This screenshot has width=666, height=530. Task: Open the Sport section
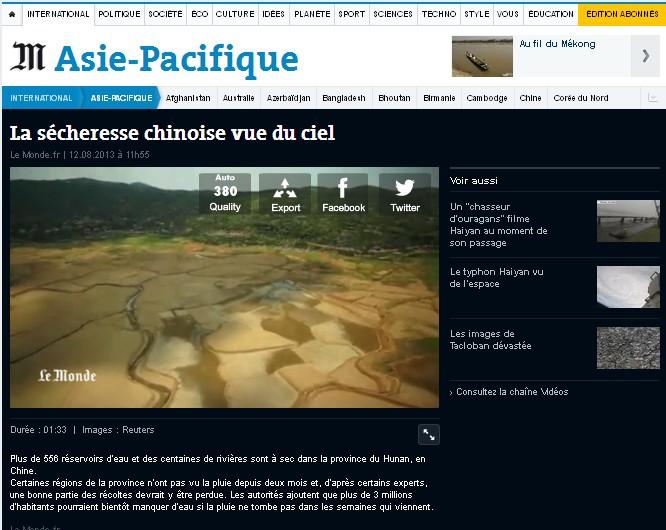click(352, 14)
